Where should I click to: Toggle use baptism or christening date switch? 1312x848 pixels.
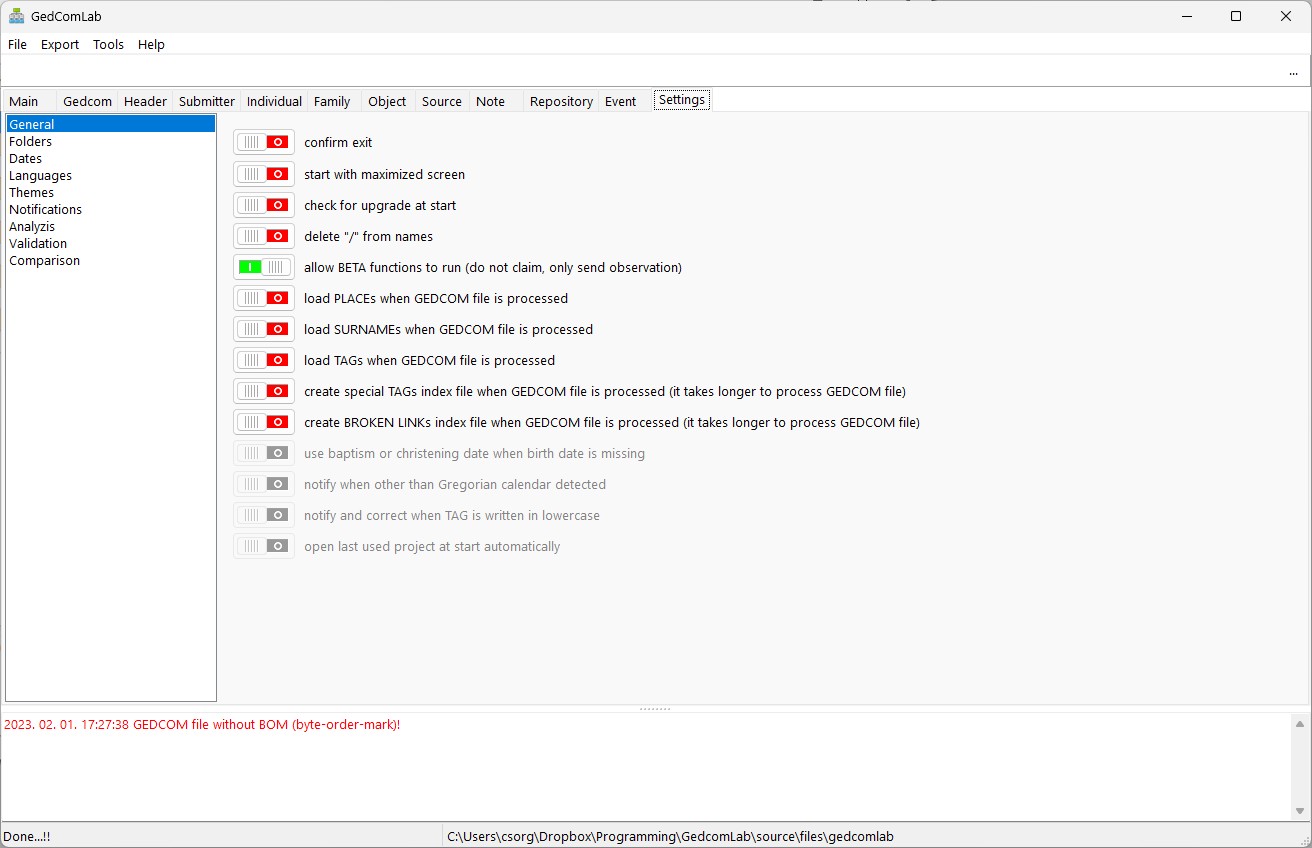click(264, 453)
